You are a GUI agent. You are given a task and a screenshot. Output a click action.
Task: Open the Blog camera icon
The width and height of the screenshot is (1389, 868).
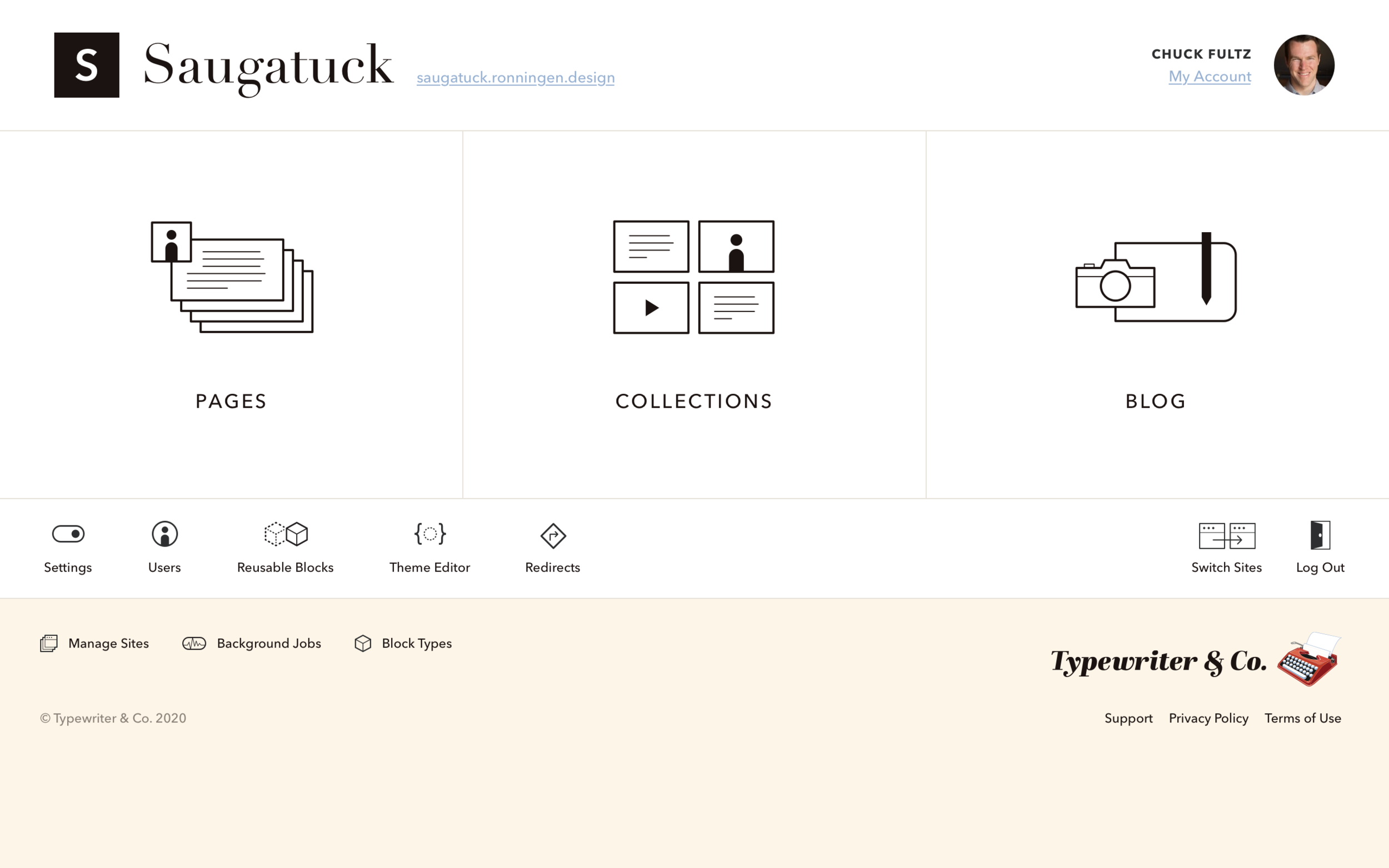click(x=1155, y=278)
